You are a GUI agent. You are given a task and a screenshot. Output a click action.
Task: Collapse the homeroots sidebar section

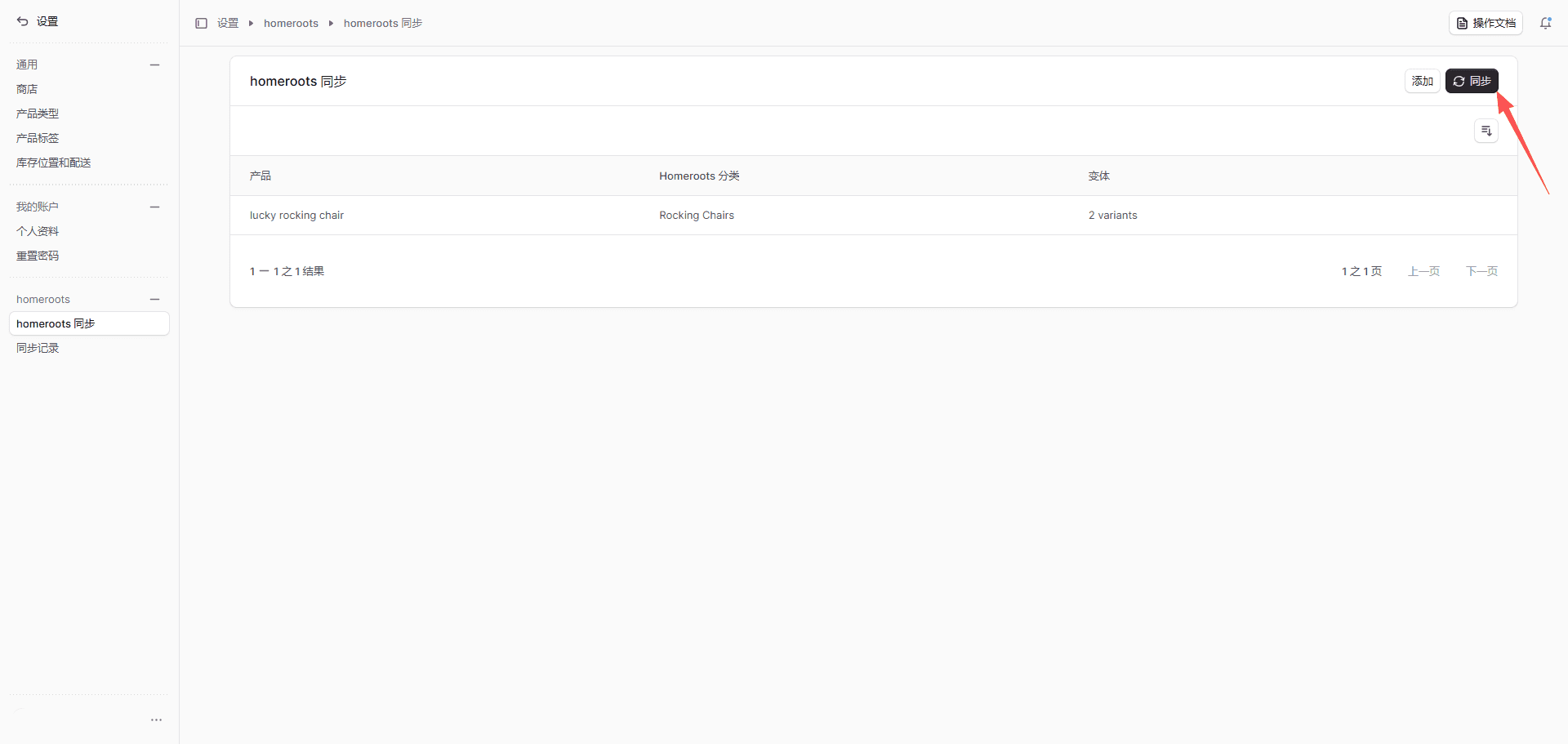click(154, 300)
